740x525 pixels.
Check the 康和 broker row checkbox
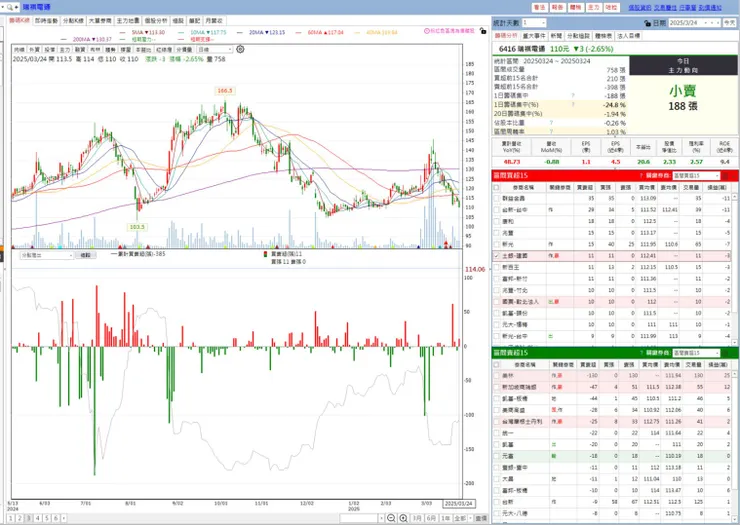click(496, 221)
